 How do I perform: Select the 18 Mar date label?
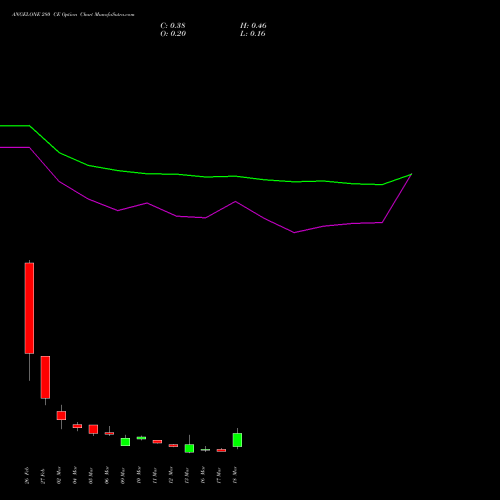[235, 475]
